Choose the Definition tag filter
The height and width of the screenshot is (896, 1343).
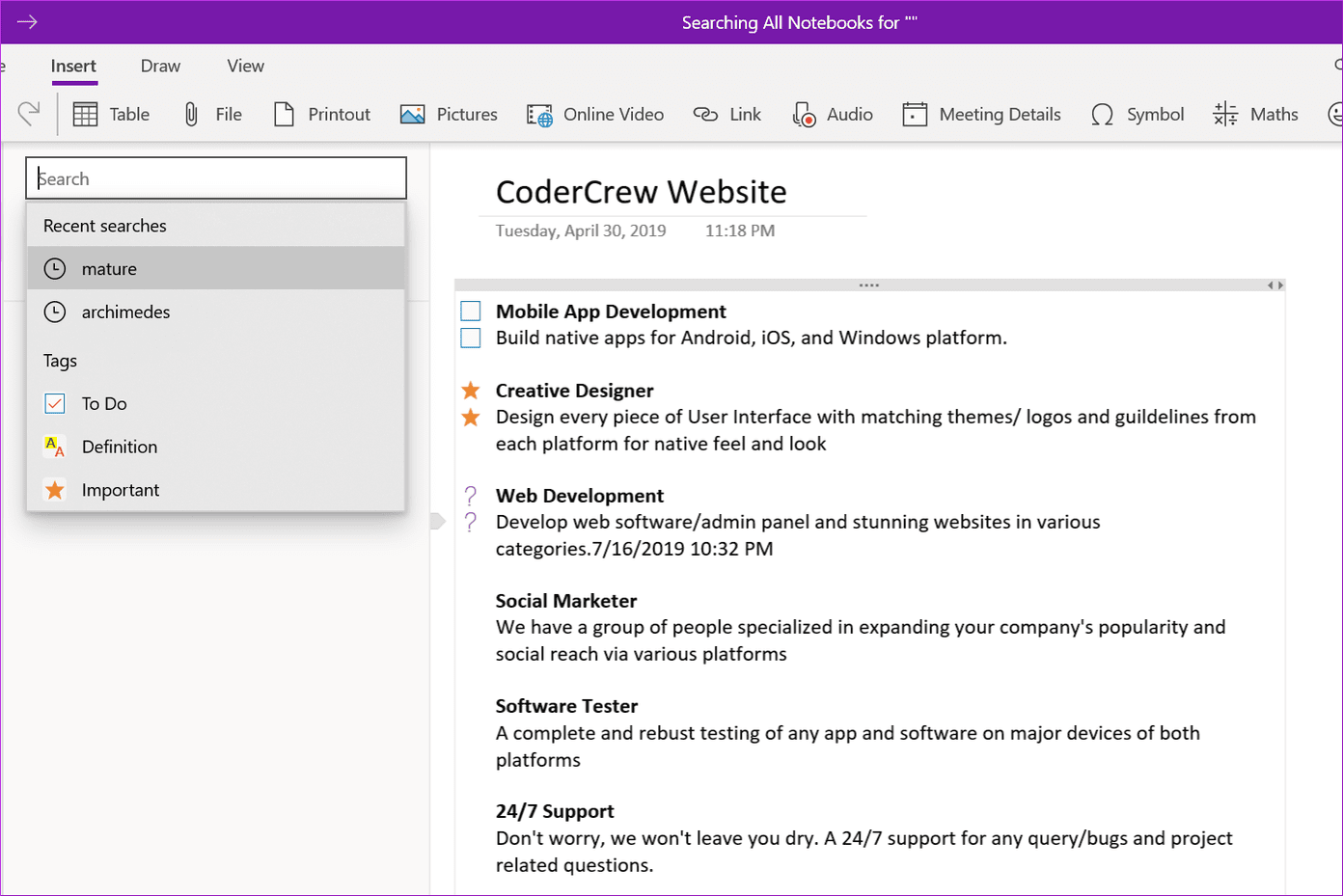[216, 447]
